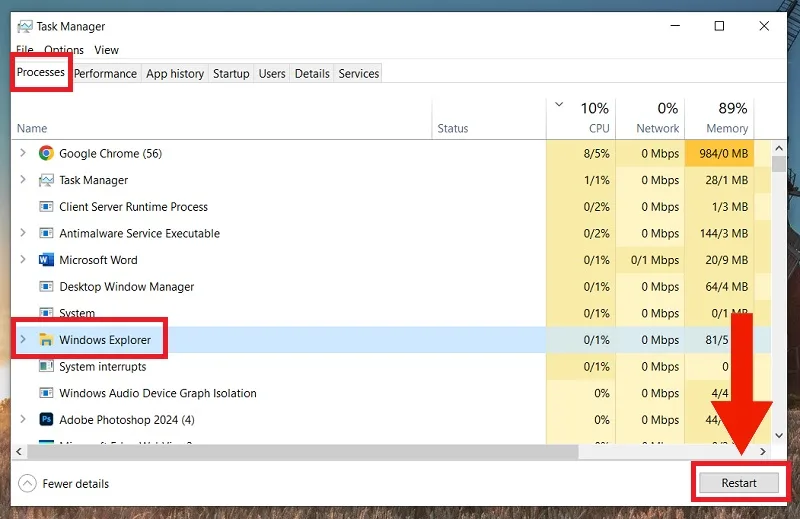
Task: Select the Desktop Window Manager text
Action: (x=127, y=287)
